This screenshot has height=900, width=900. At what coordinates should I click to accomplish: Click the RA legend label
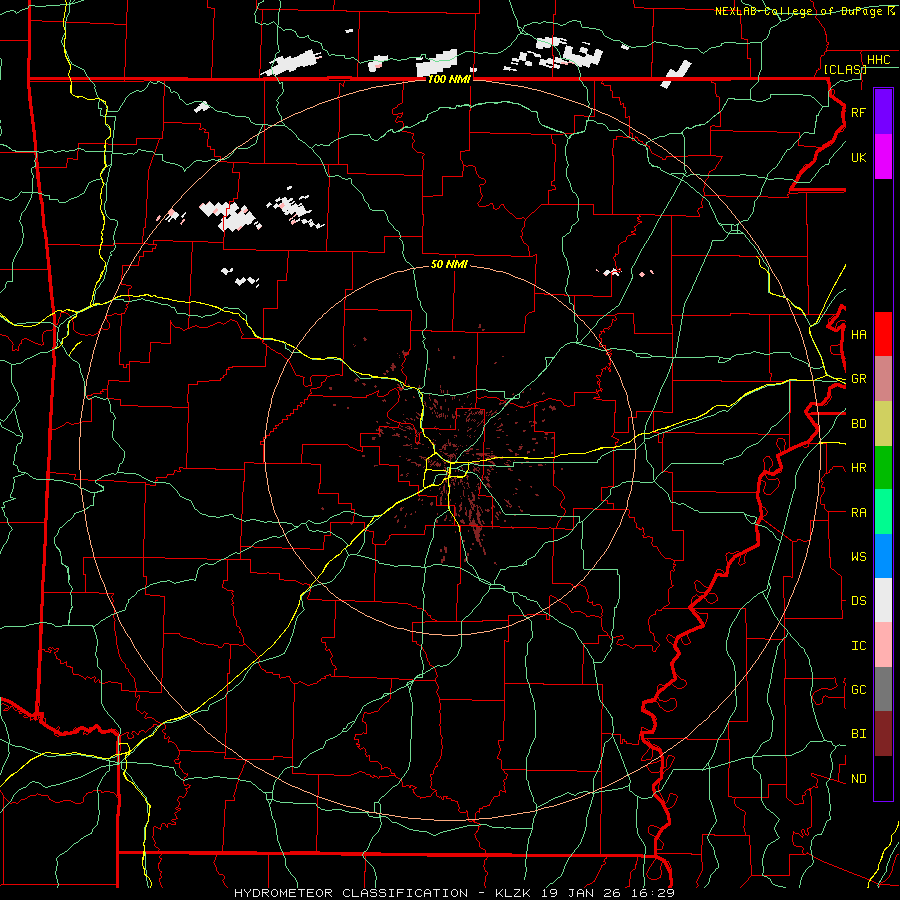[x=859, y=512]
